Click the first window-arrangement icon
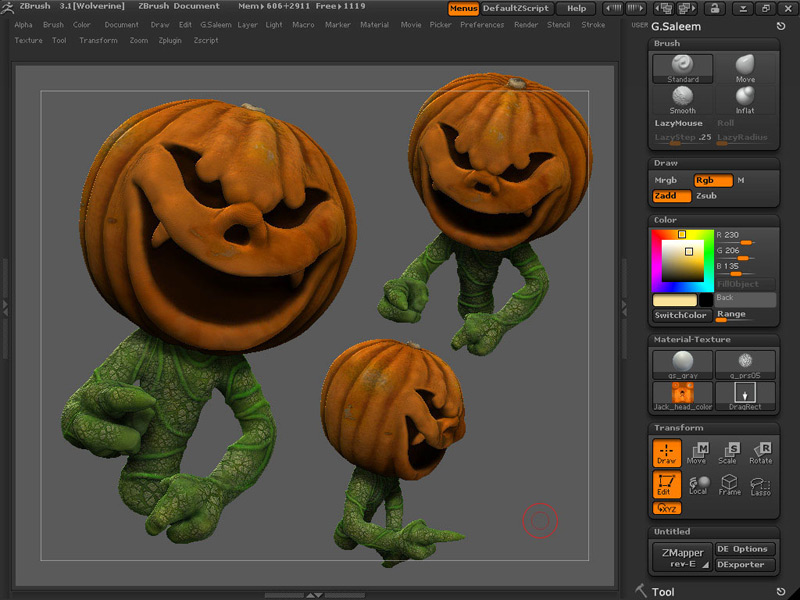The image size is (800, 600). click(x=664, y=8)
